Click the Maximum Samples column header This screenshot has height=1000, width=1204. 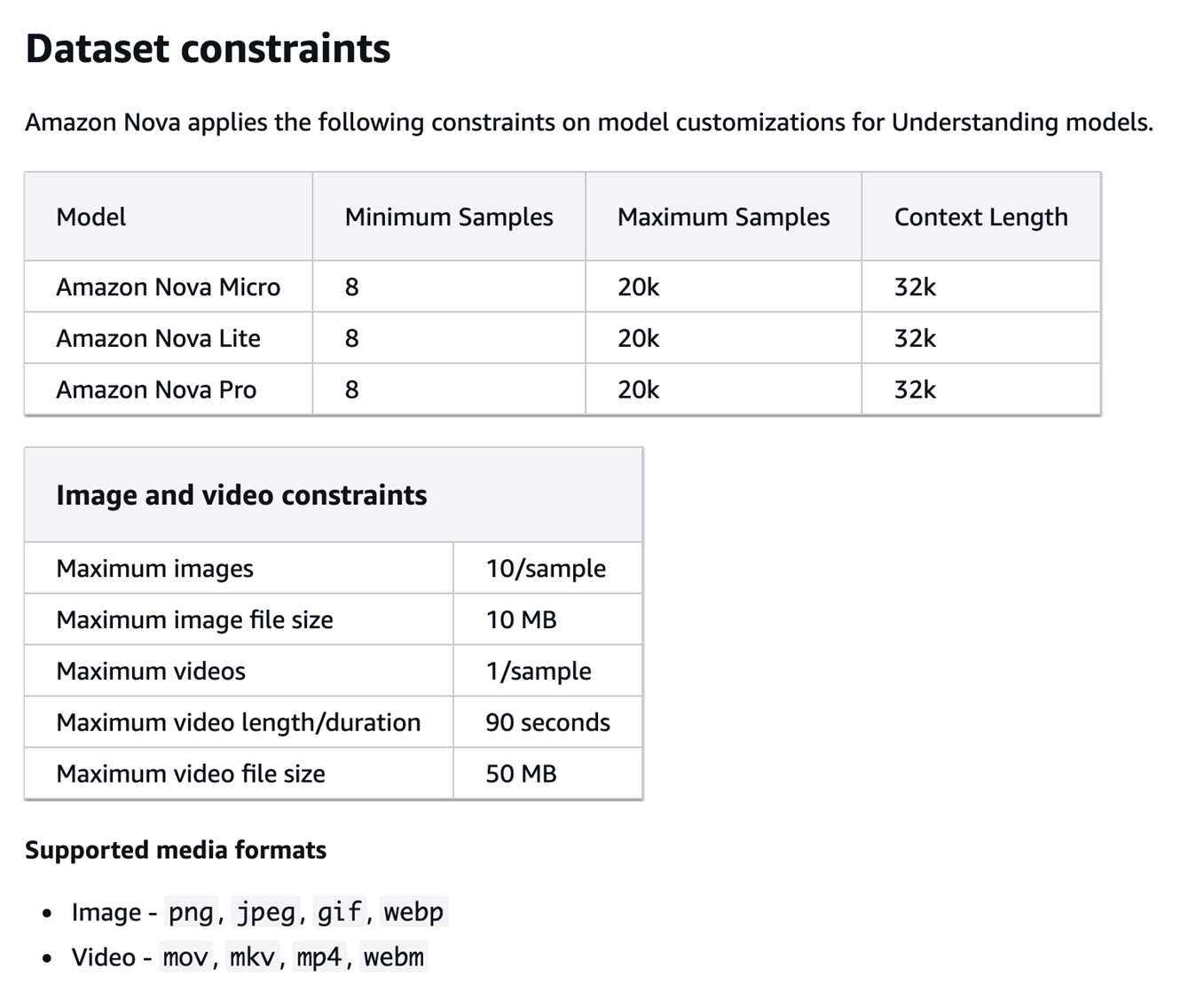pos(723,217)
